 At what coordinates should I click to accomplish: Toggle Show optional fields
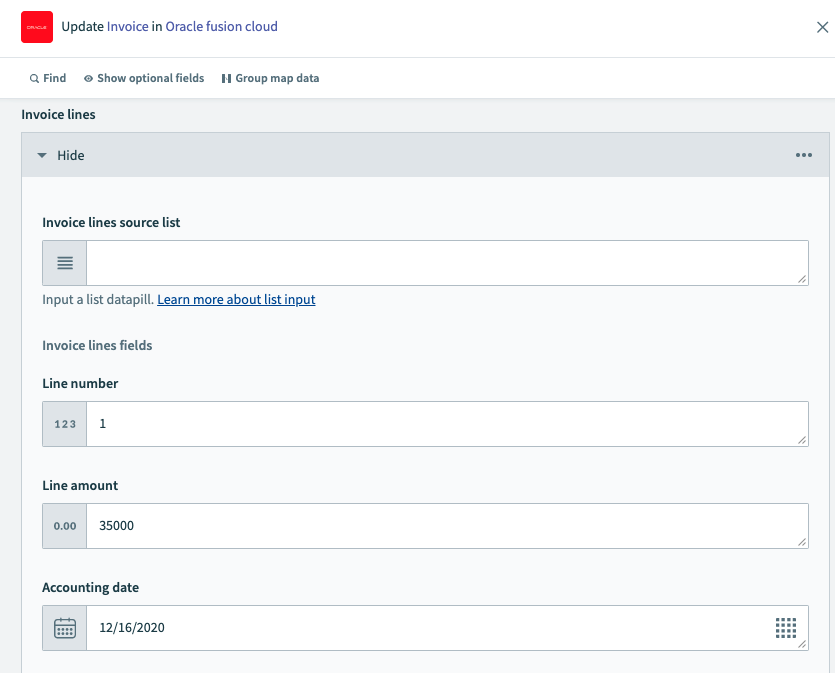point(143,77)
